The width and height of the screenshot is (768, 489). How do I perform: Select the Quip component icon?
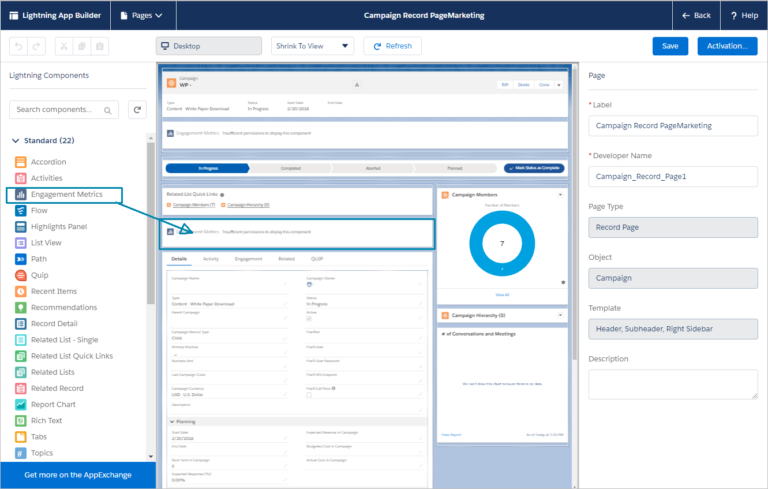[21, 275]
